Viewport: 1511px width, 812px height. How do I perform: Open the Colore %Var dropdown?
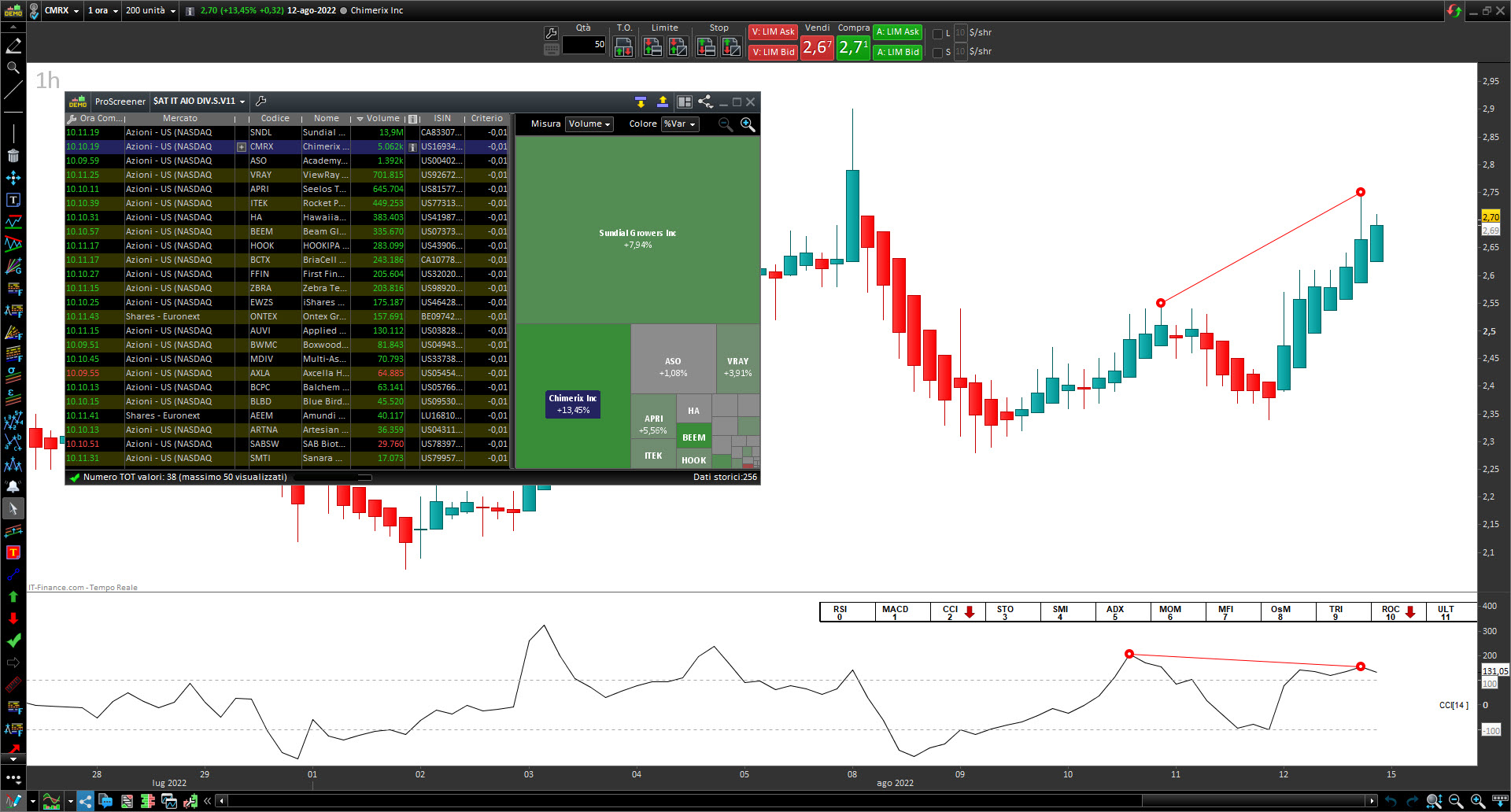(680, 124)
